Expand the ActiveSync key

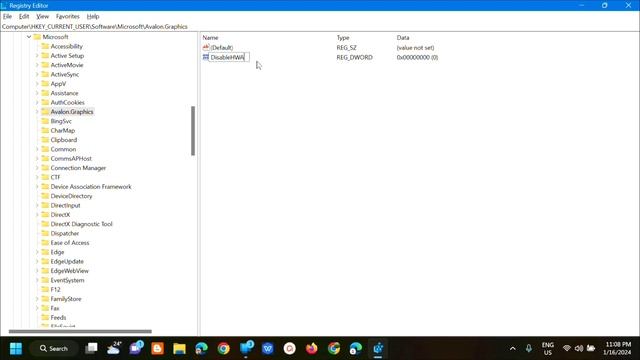coord(37,74)
